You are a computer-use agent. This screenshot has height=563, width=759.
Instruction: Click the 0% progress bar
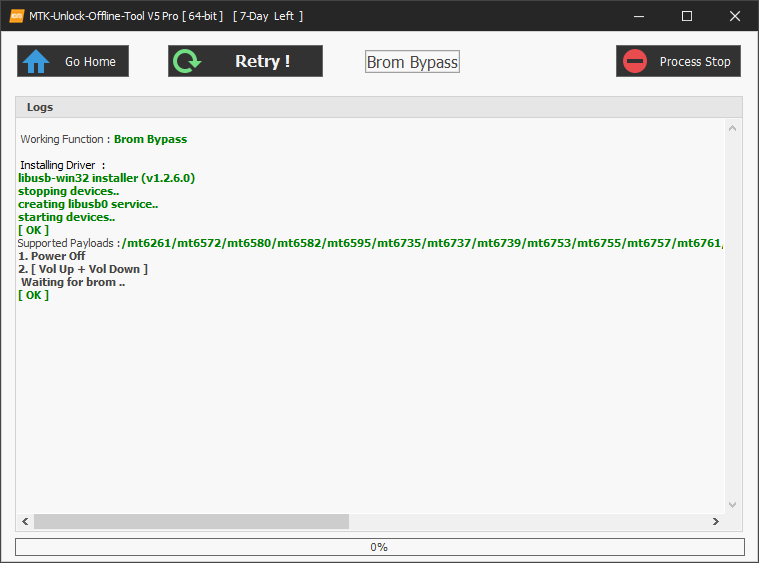pos(379,547)
